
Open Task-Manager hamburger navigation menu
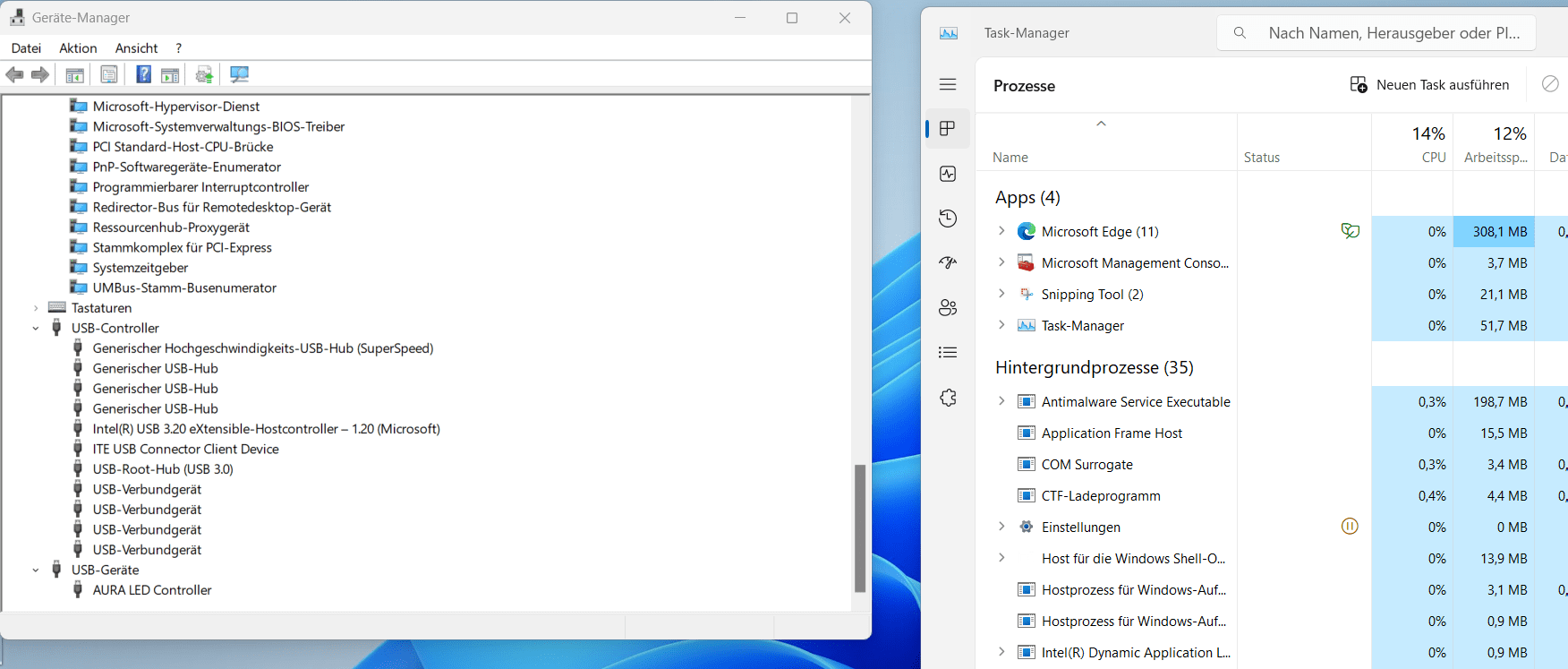click(x=948, y=84)
